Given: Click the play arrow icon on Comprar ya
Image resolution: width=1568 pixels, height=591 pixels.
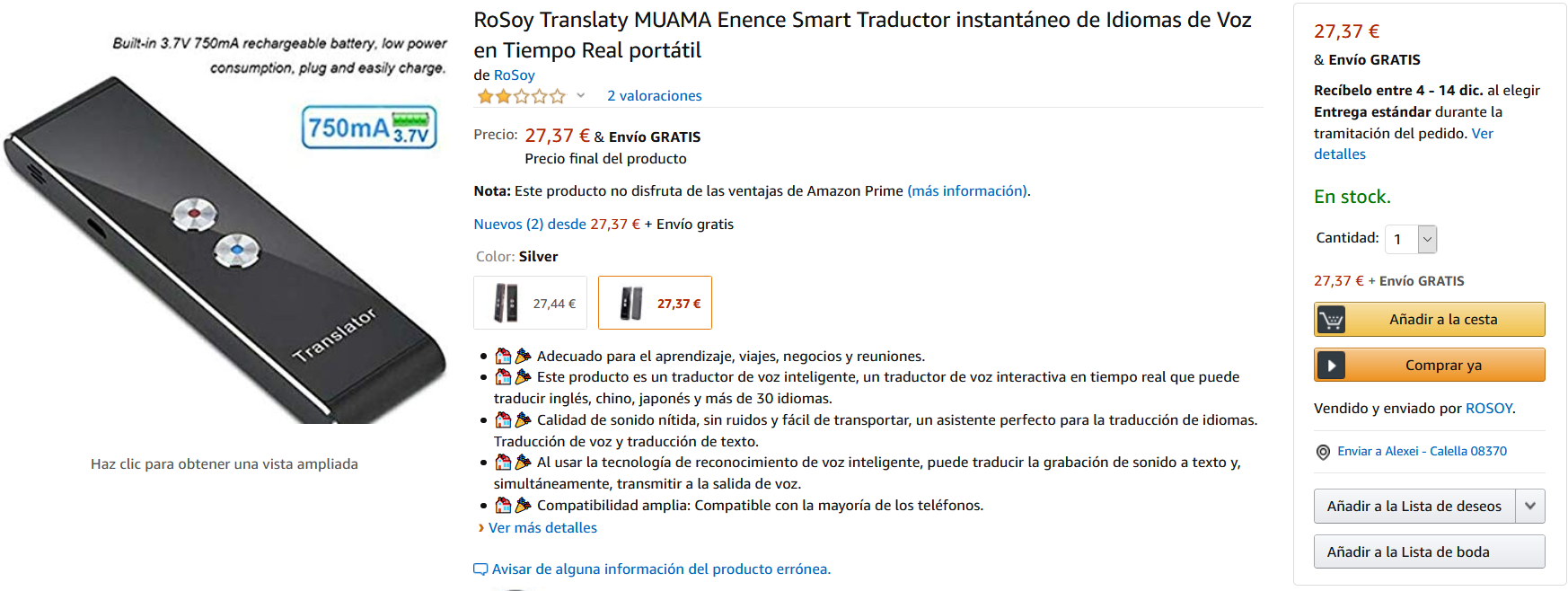Looking at the screenshot, I should [1331, 366].
